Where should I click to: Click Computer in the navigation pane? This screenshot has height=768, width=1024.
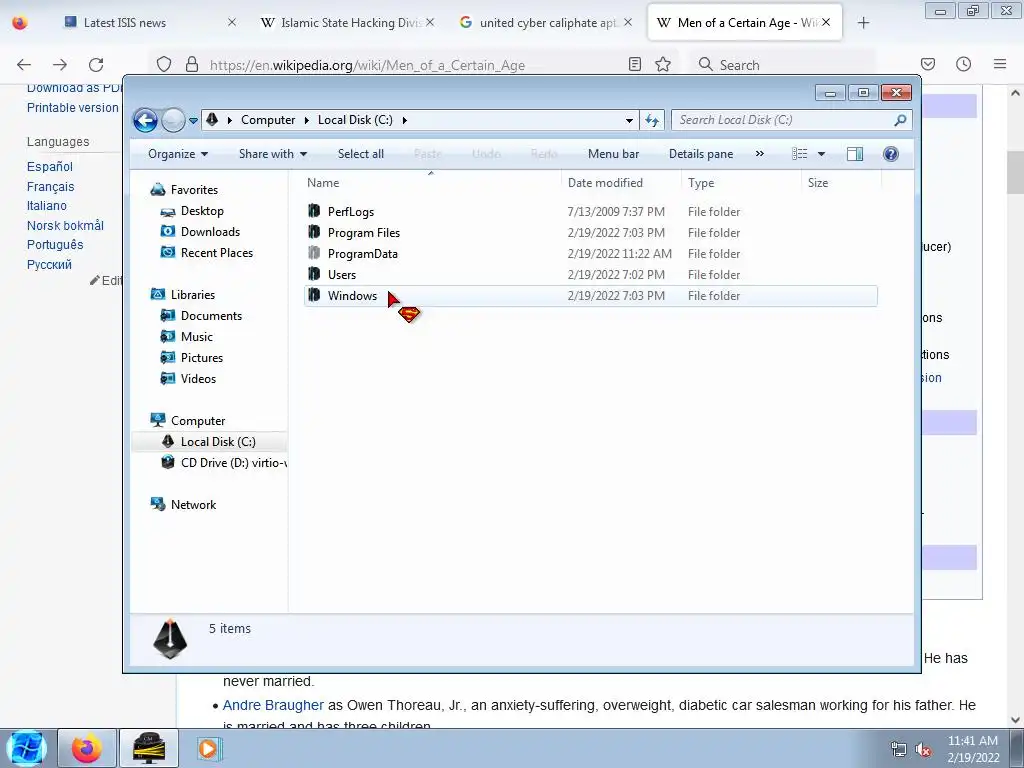point(198,421)
